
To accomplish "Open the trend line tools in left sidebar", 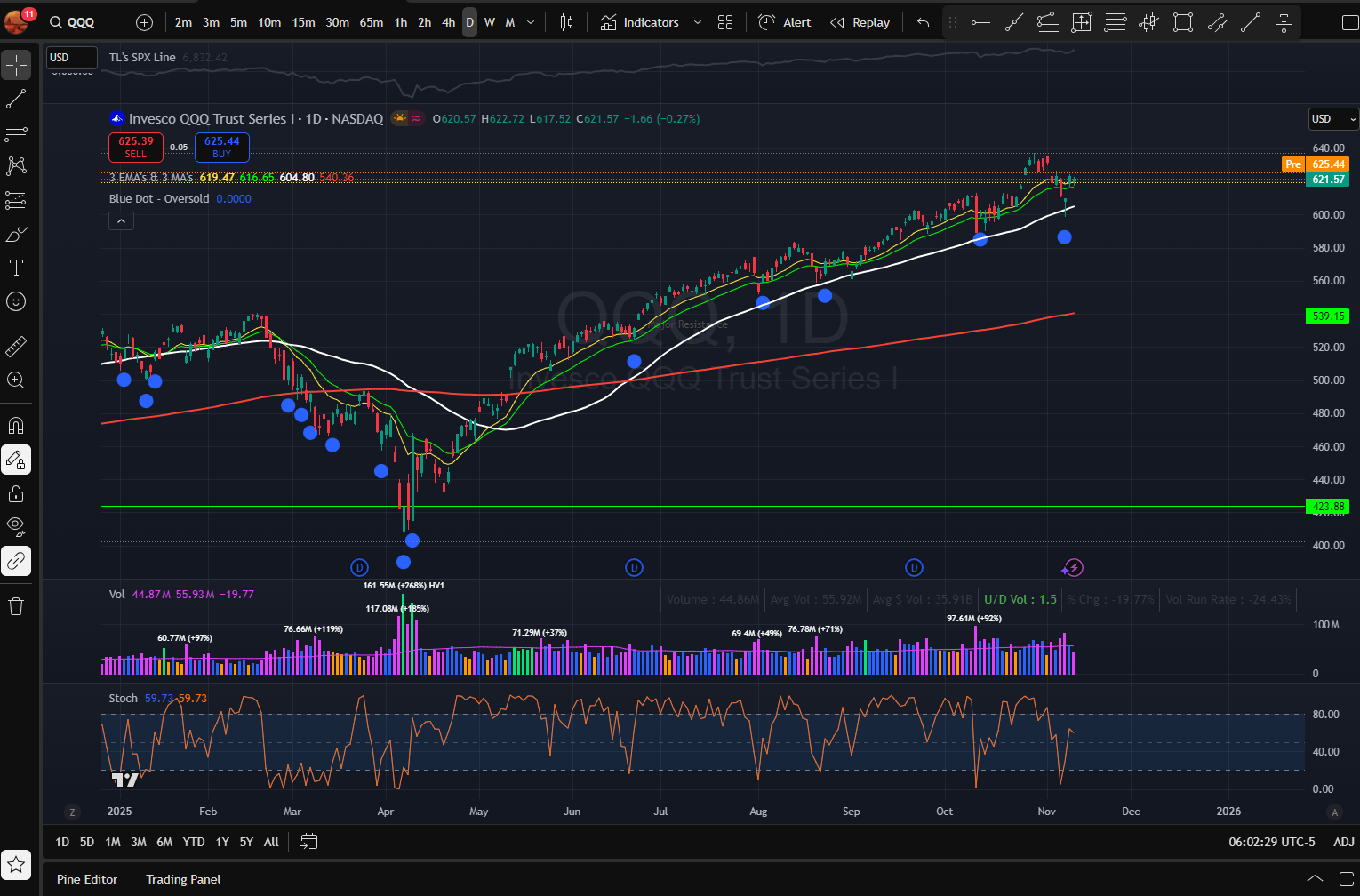I will pyautogui.click(x=16, y=99).
